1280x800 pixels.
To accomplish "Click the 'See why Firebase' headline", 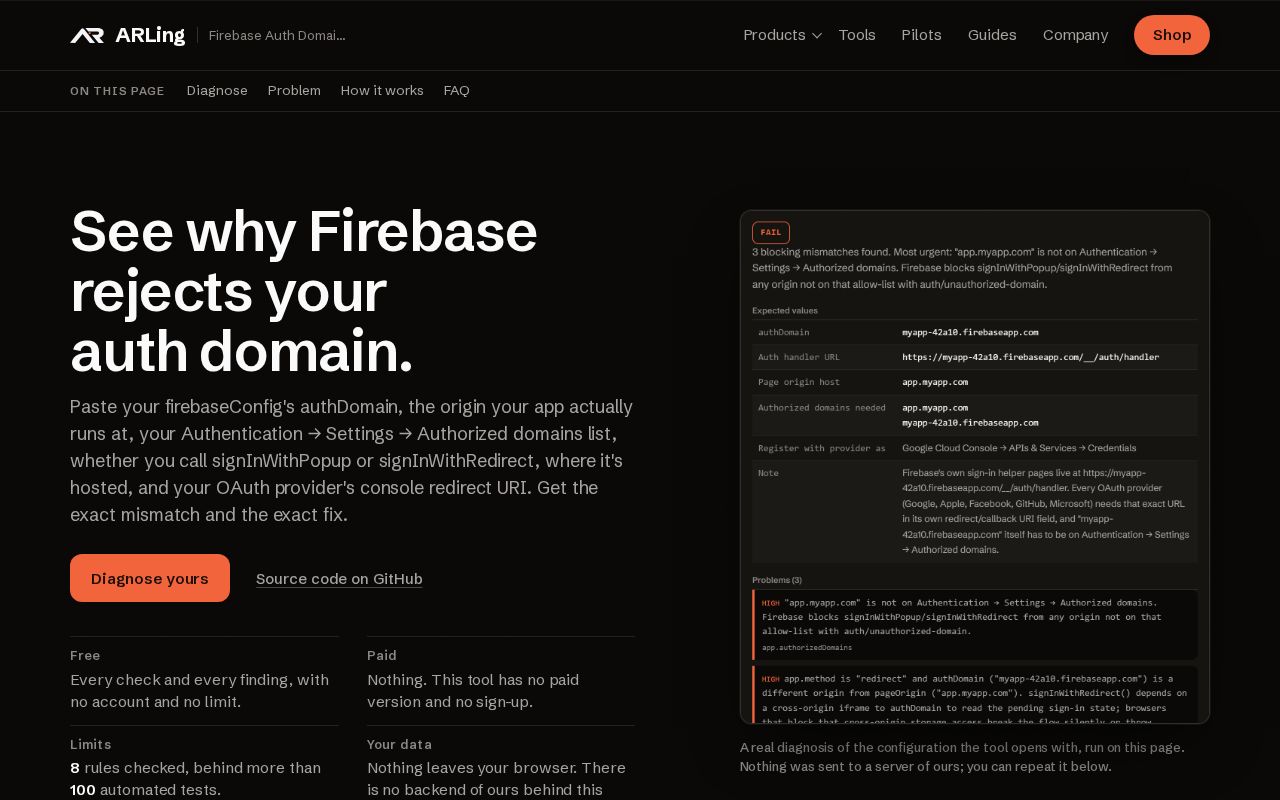I will [x=304, y=231].
